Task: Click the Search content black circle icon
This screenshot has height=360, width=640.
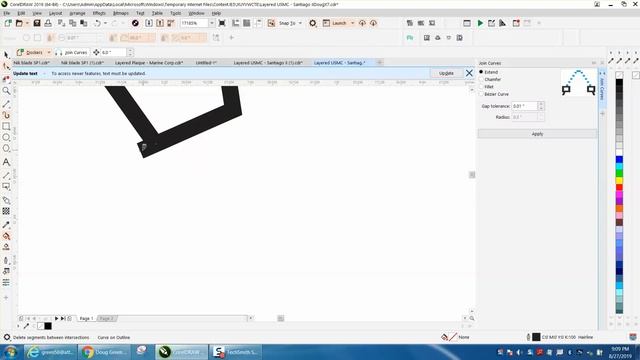Action: [x=135, y=23]
